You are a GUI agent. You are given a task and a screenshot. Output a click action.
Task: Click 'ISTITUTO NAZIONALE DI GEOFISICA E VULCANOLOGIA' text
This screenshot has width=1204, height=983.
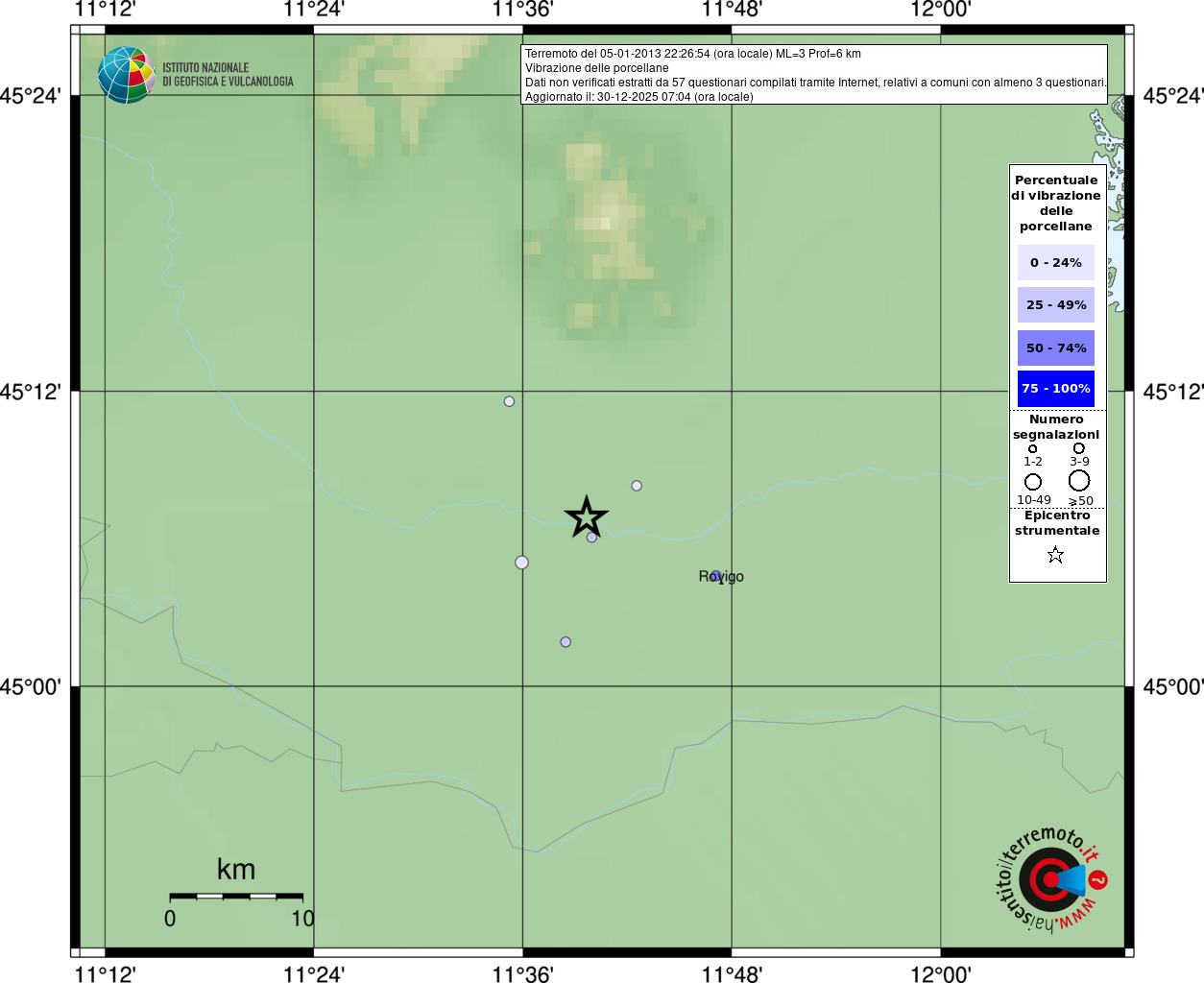coord(229,75)
